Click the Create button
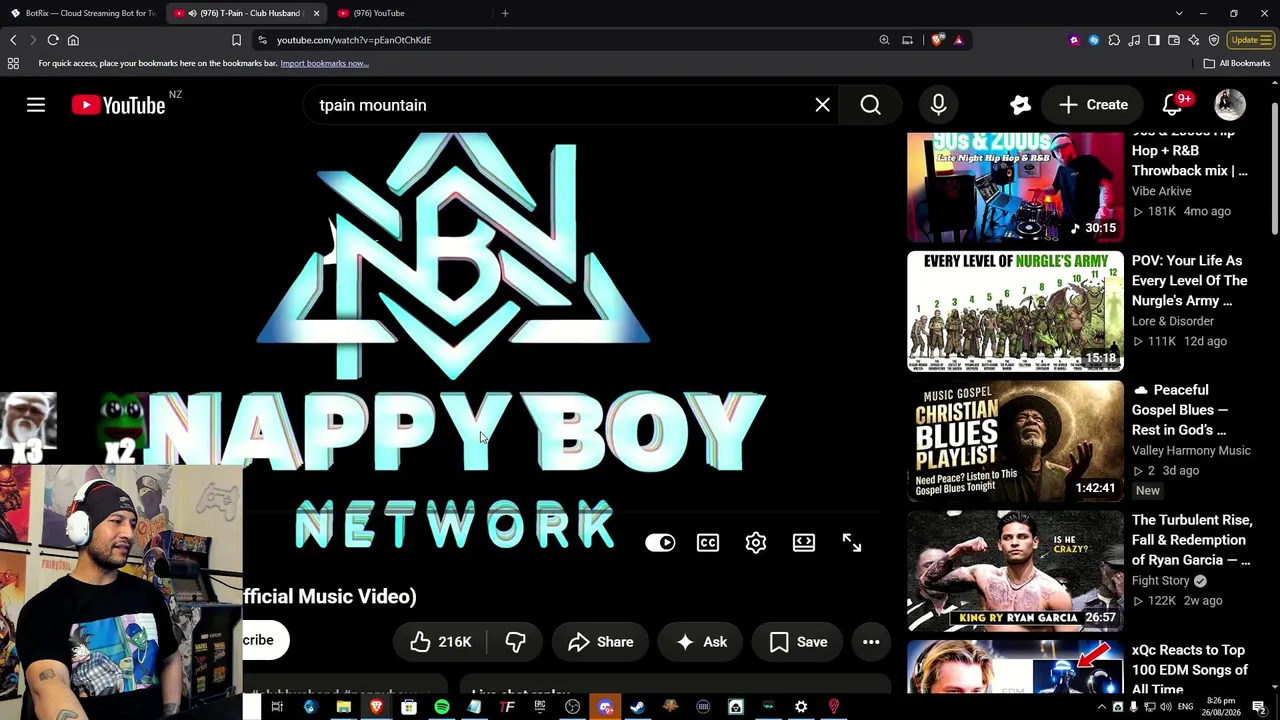 [x=1093, y=105]
